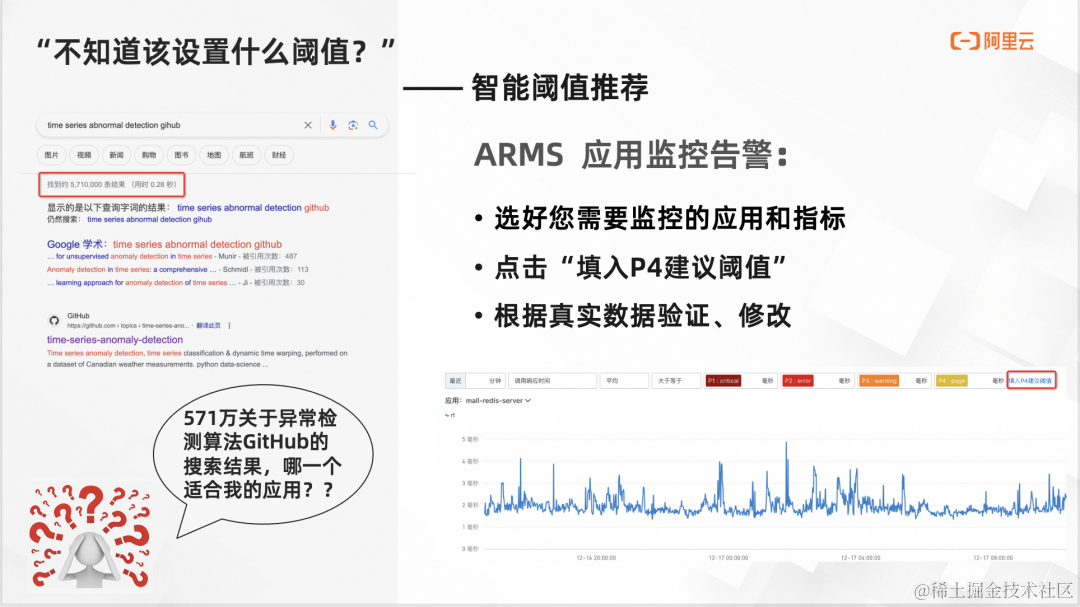The width and height of the screenshot is (1080, 607).
Task: Click the 12-17 00:00:00 axis label
Action: pos(728,558)
